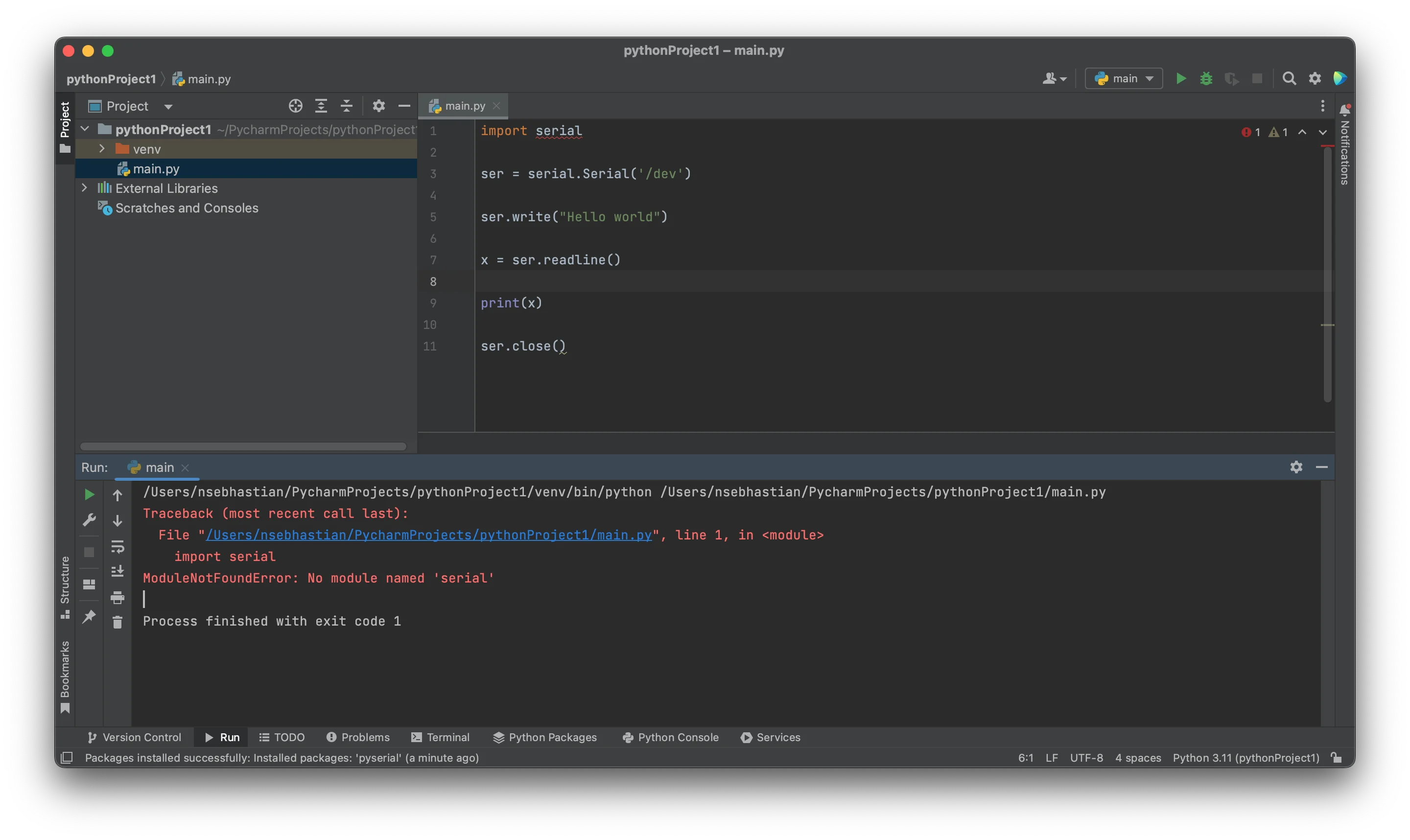This screenshot has height=840, width=1410.
Task: Open run configuration wrench icon
Action: pos(90,520)
